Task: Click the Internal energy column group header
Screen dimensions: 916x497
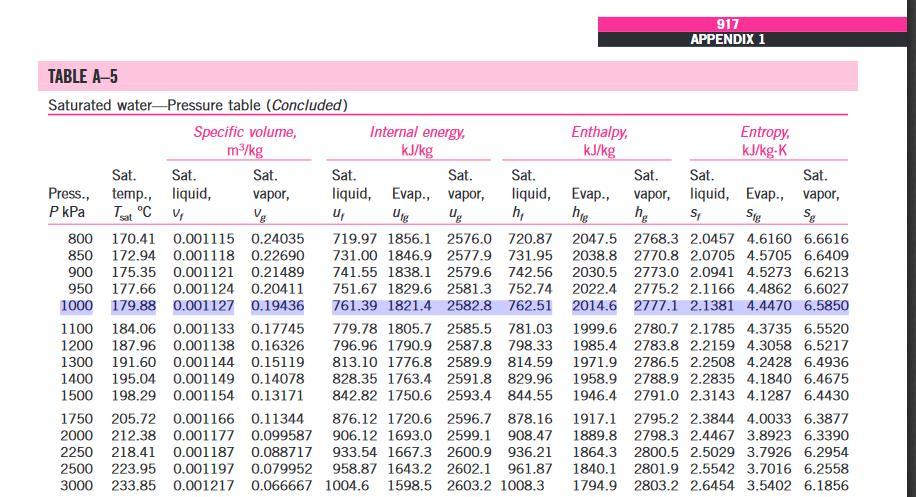Action: coord(417,140)
